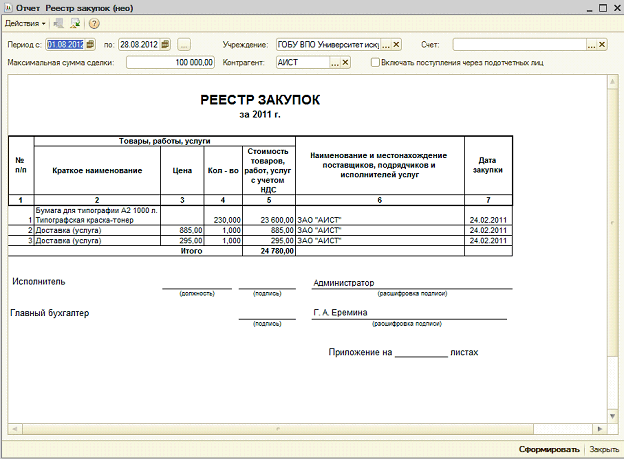Clear the Контрагент field АИСТ
Viewport: 625px width, 460px height.
click(345, 63)
